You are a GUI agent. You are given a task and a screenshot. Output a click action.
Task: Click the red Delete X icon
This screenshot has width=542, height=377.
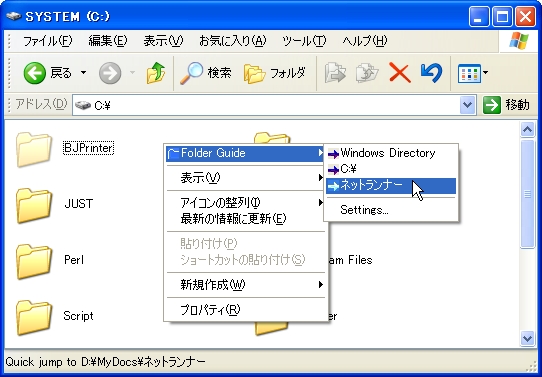(x=400, y=73)
